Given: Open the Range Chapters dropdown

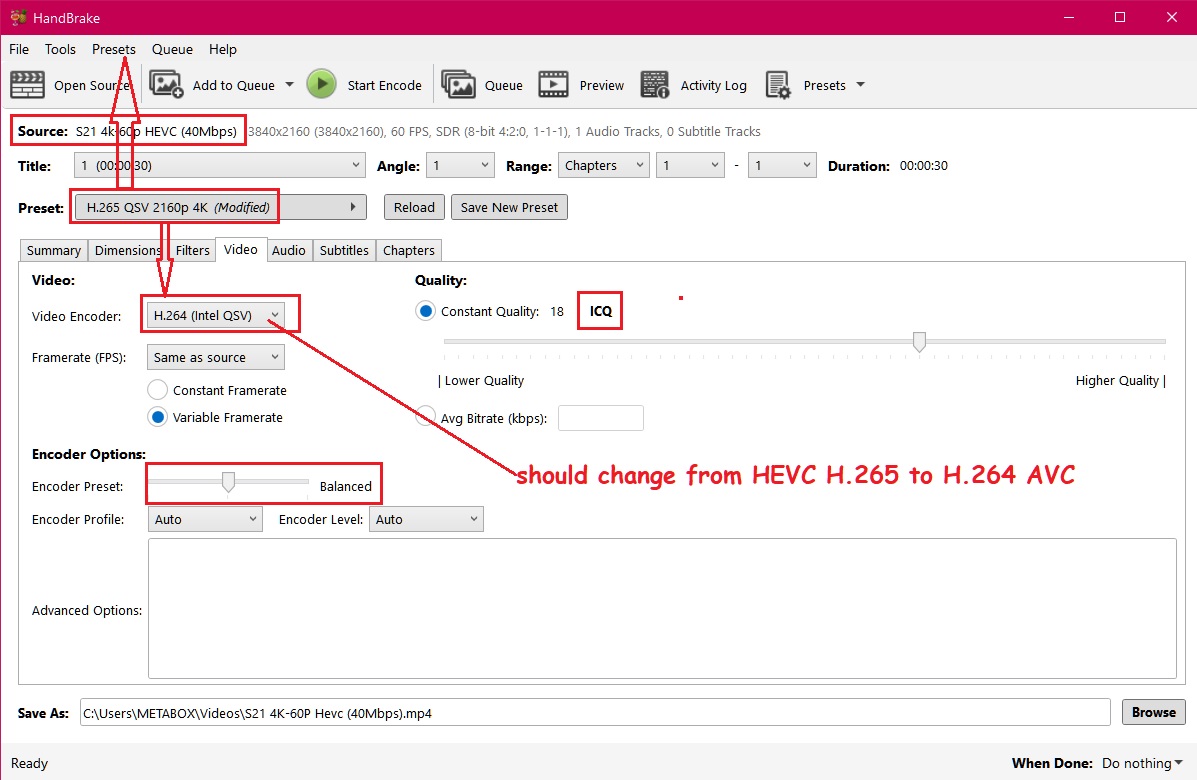Looking at the screenshot, I should (604, 166).
